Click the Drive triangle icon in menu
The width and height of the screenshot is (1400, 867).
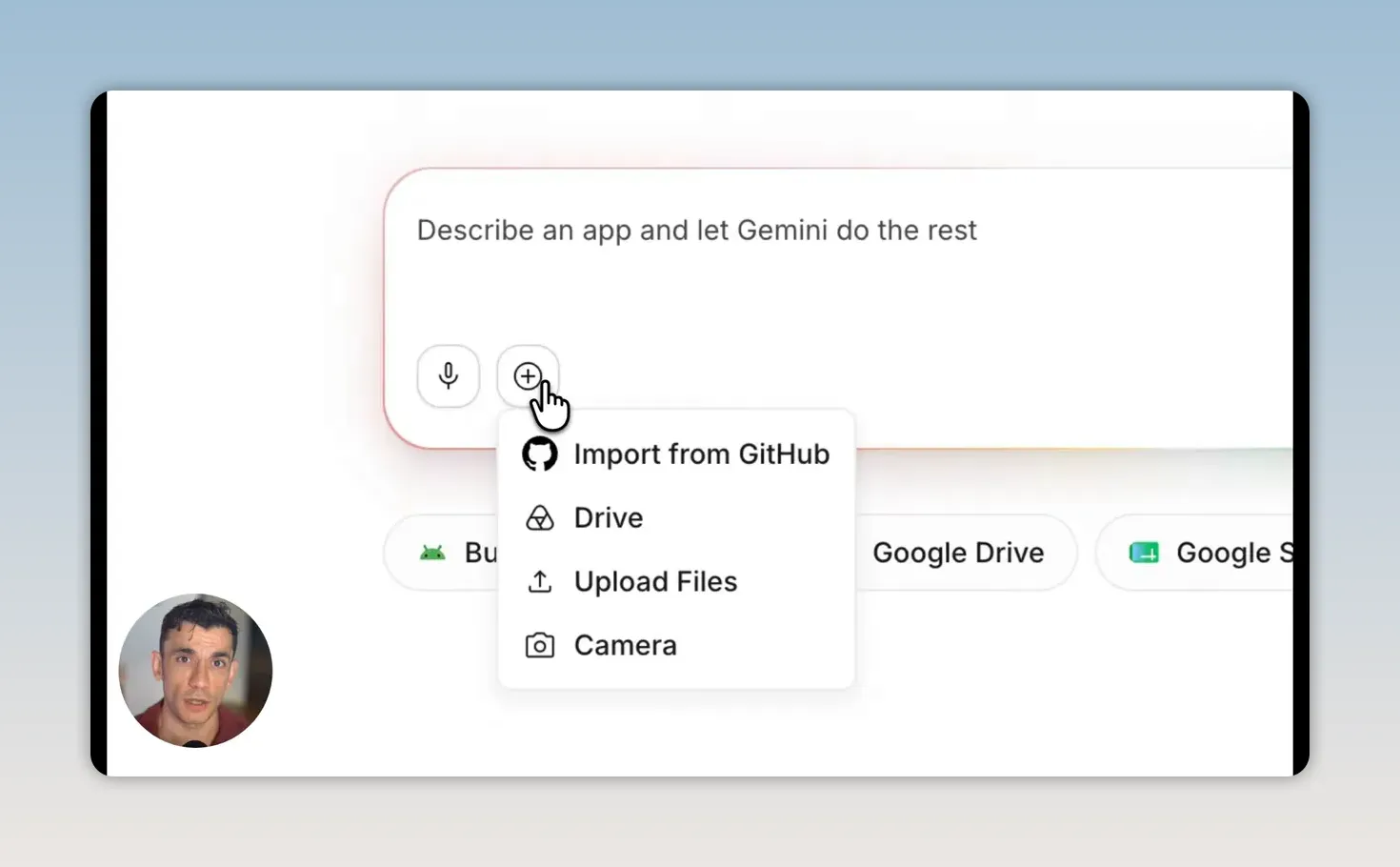click(x=540, y=518)
